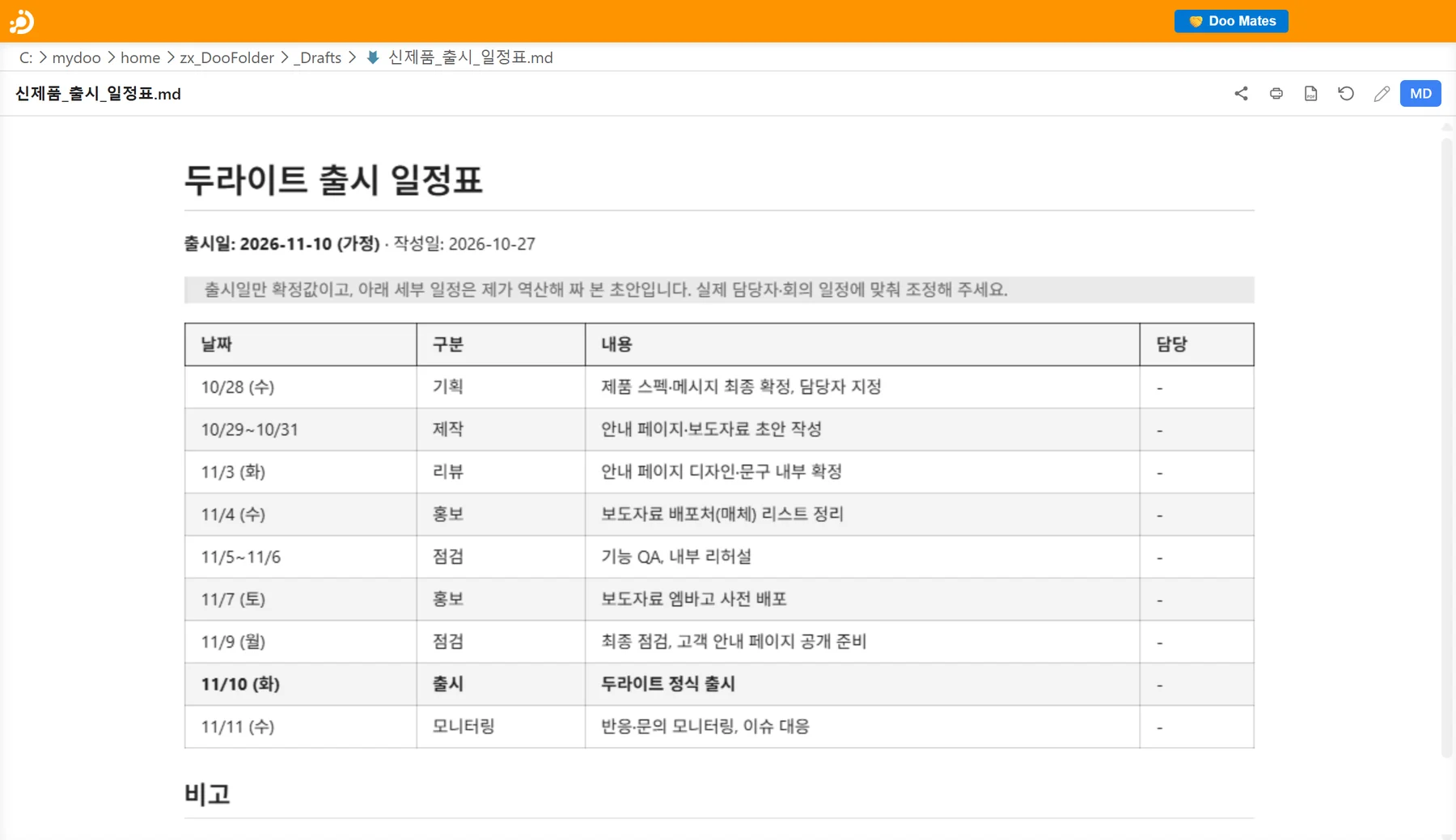The height and width of the screenshot is (840, 1456).
Task: Open home folder in breadcrumb
Action: pos(140,57)
